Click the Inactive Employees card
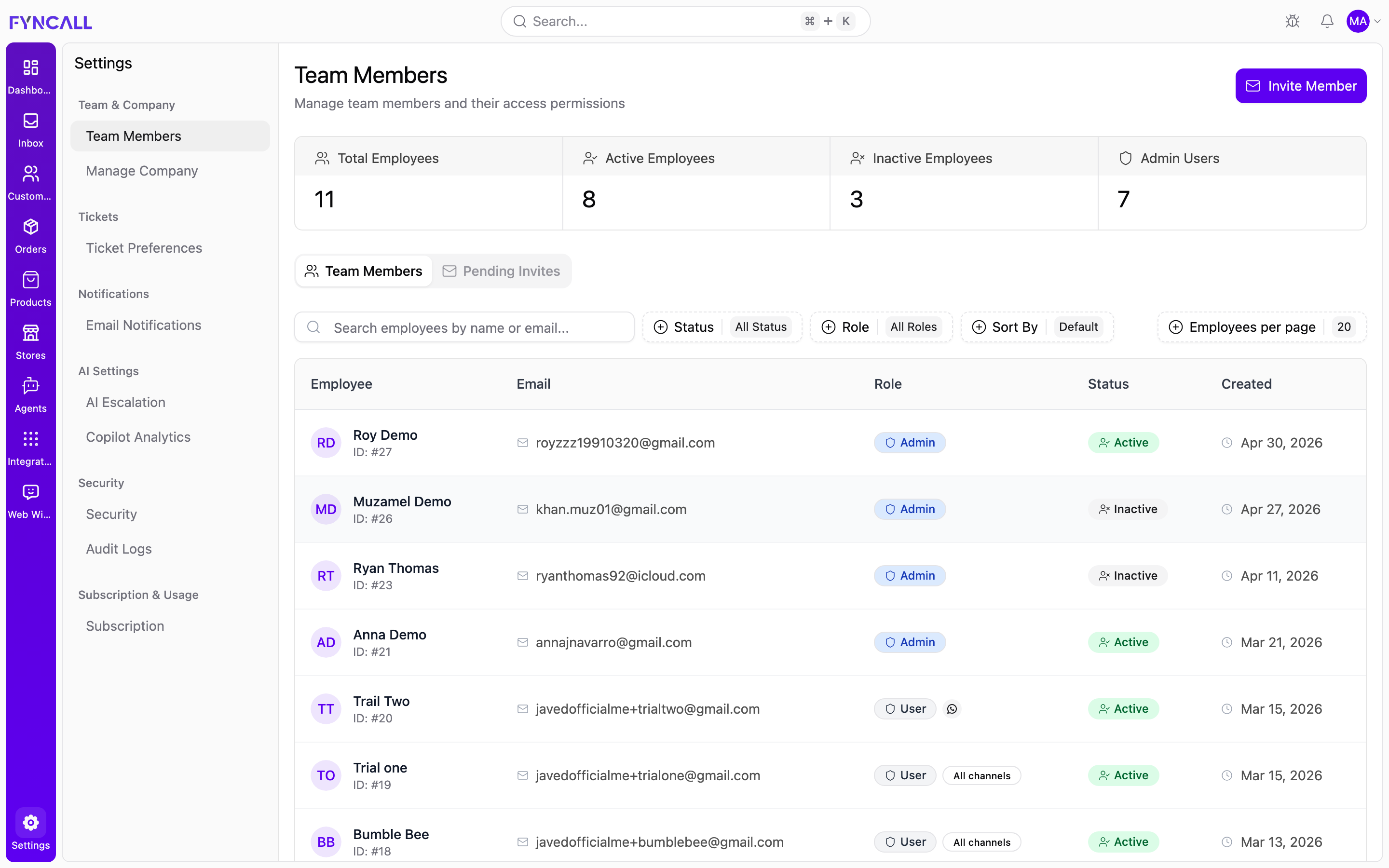 [964, 183]
